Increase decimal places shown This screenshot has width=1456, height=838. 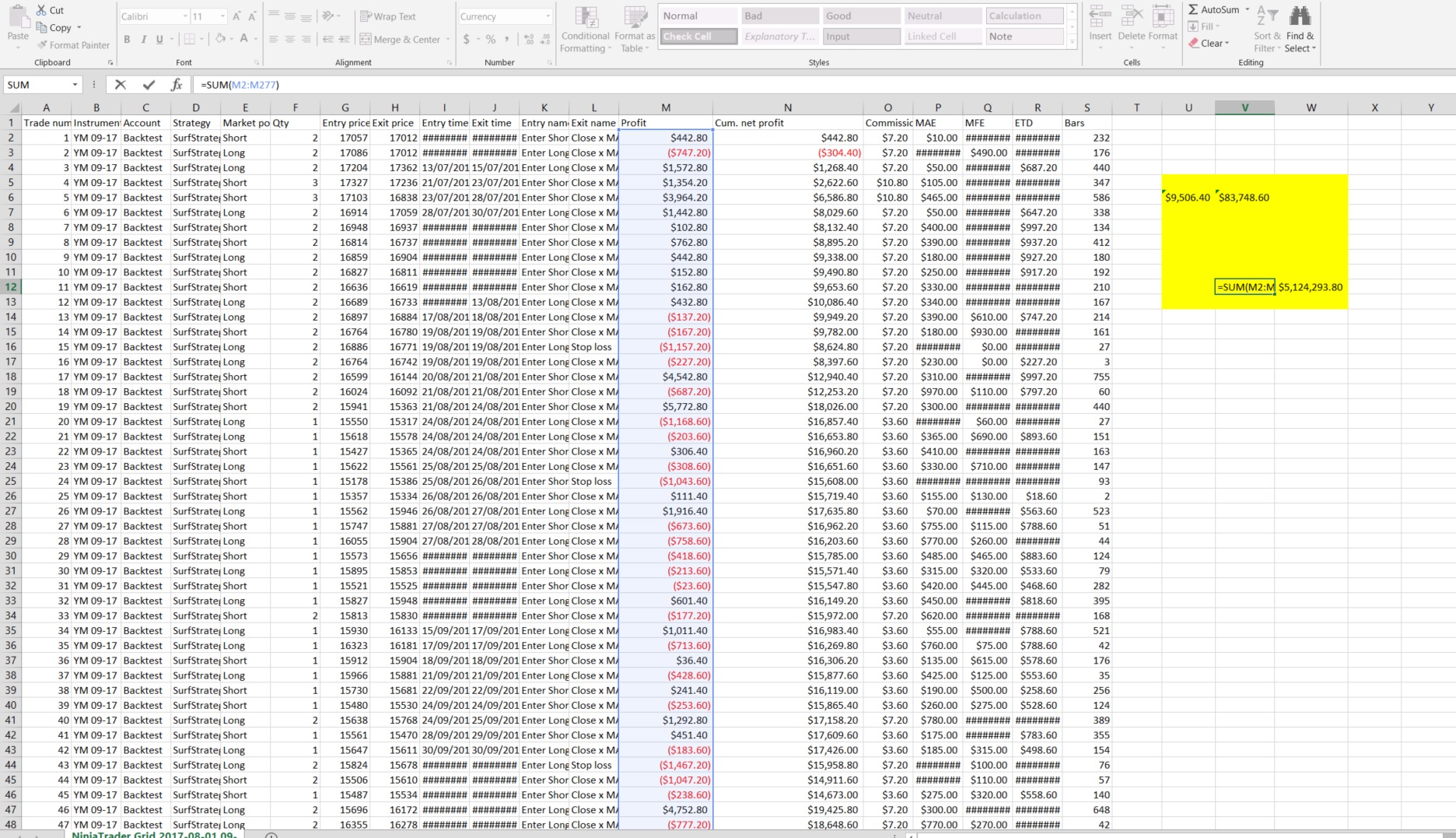[529, 39]
